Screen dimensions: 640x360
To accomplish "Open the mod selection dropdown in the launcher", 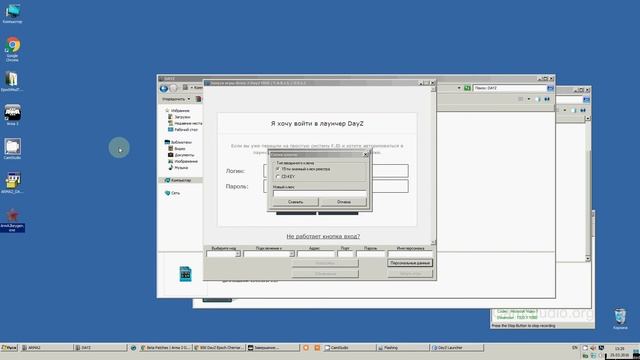I will tap(238, 254).
